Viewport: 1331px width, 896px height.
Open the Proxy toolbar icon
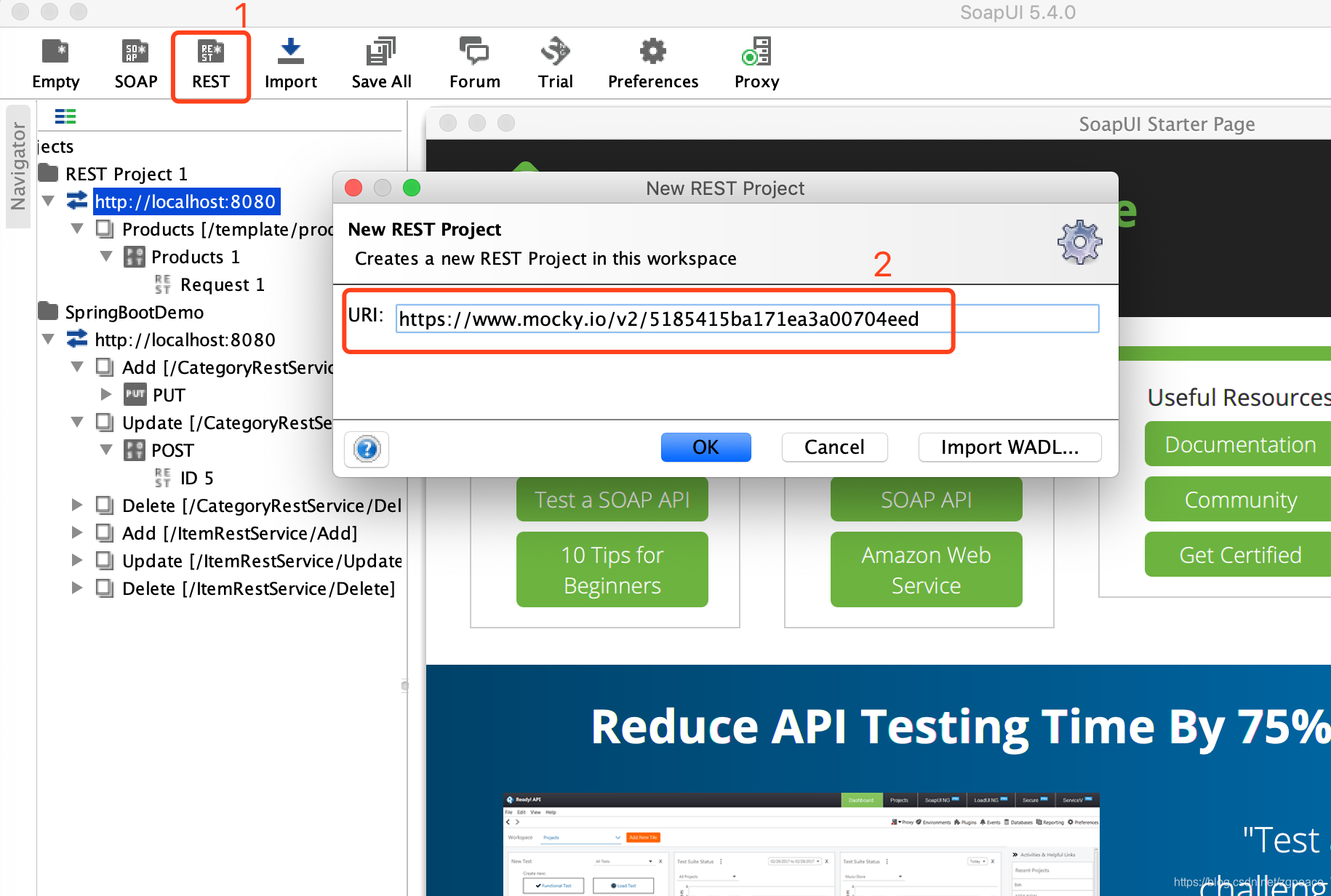click(756, 65)
